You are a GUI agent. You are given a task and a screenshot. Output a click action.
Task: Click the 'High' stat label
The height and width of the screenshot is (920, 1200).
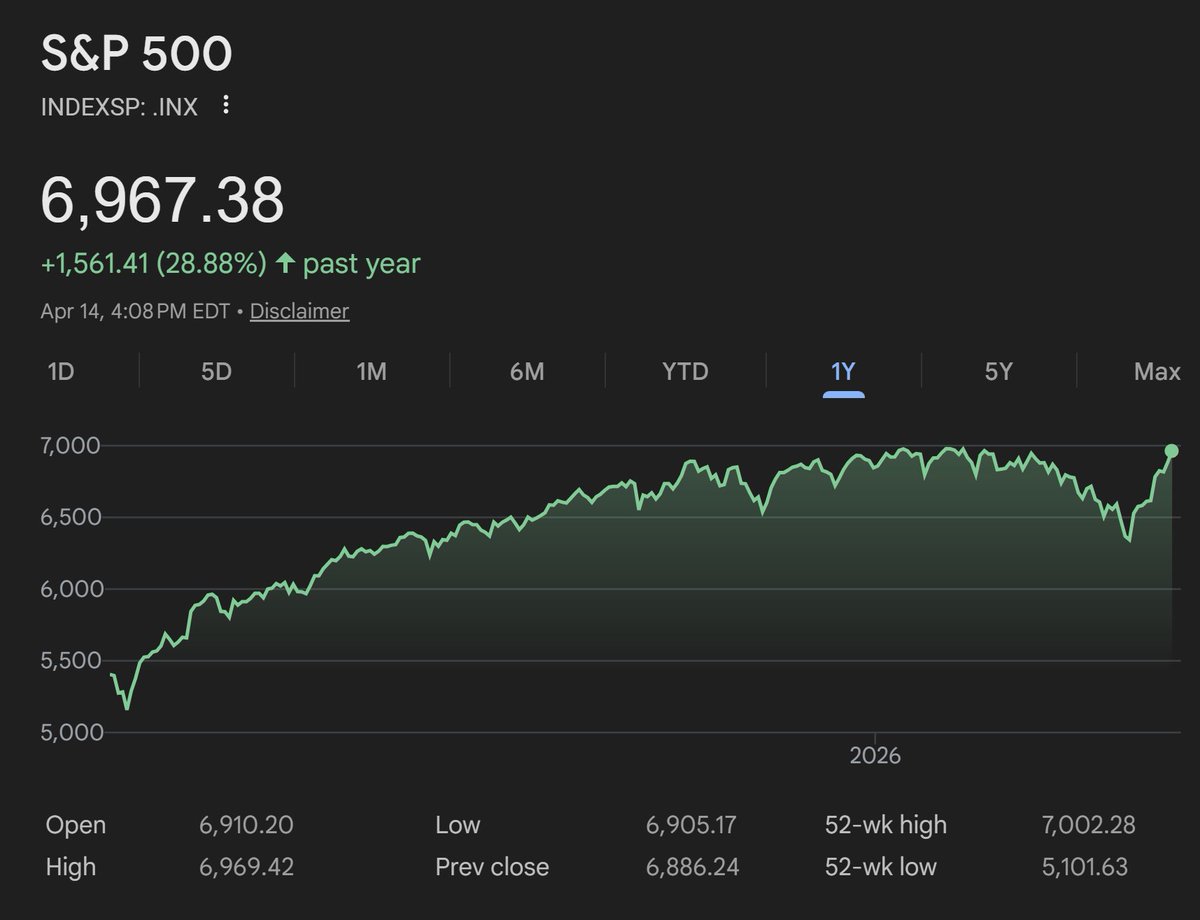click(71, 867)
